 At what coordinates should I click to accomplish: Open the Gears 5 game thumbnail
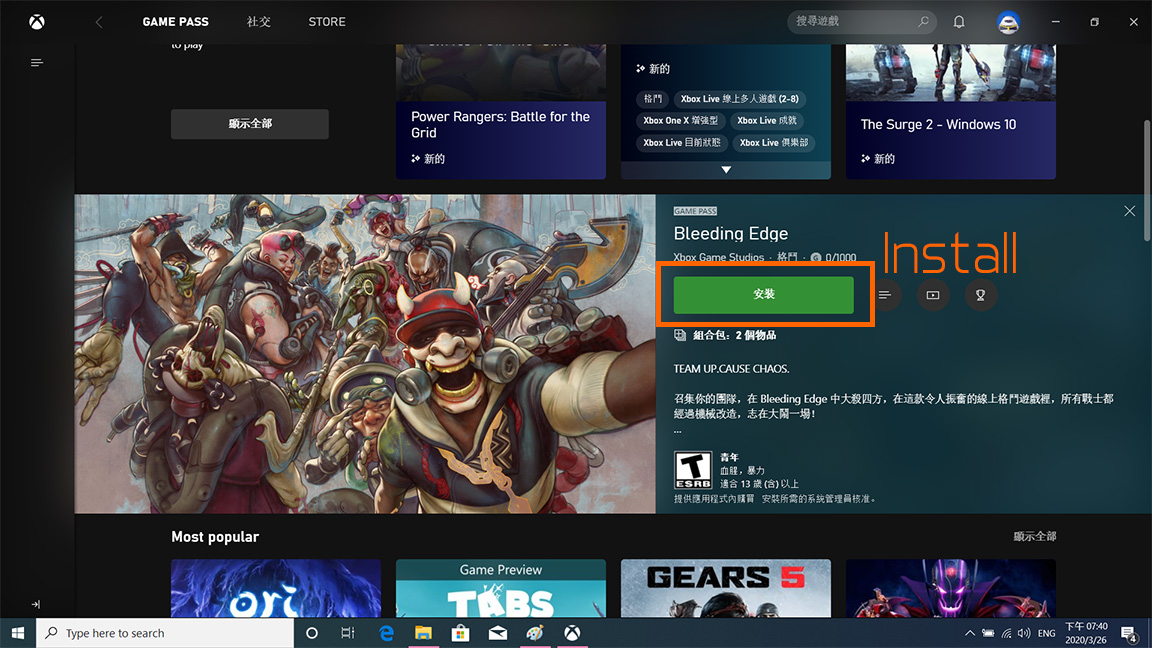pos(725,588)
